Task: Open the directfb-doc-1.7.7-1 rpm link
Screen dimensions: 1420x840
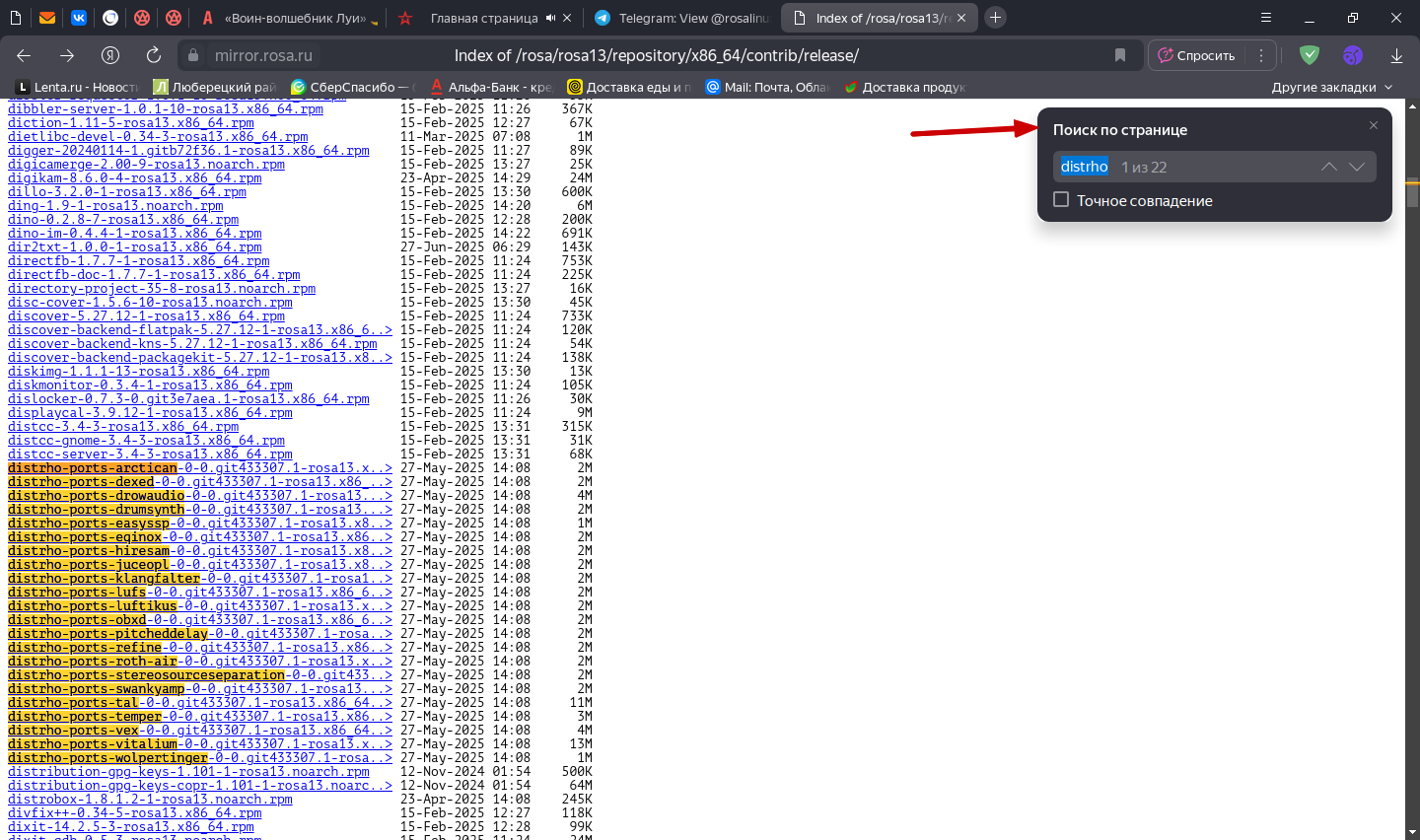Action: (154, 275)
